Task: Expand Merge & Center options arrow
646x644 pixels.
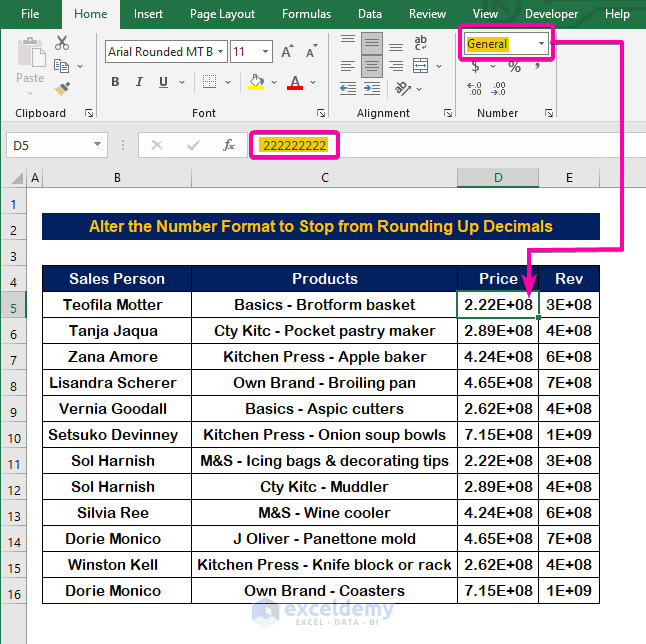Action: (439, 66)
